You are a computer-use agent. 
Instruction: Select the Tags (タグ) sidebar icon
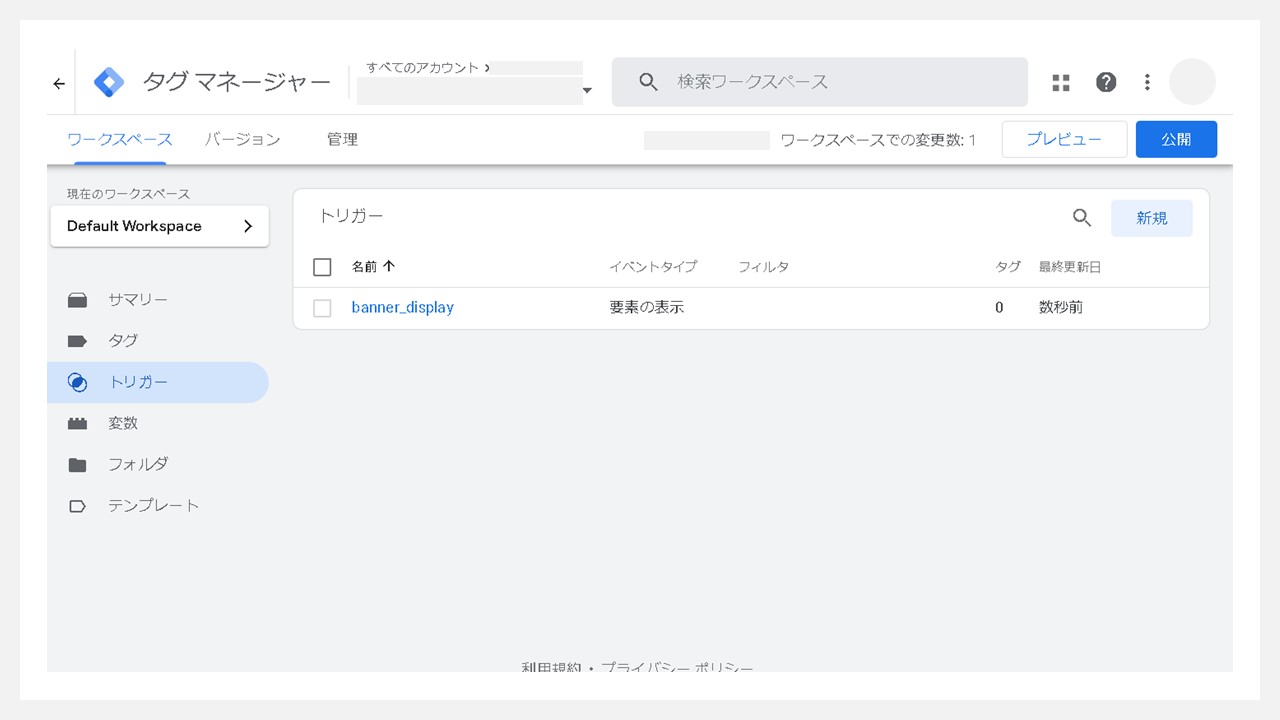pos(77,340)
